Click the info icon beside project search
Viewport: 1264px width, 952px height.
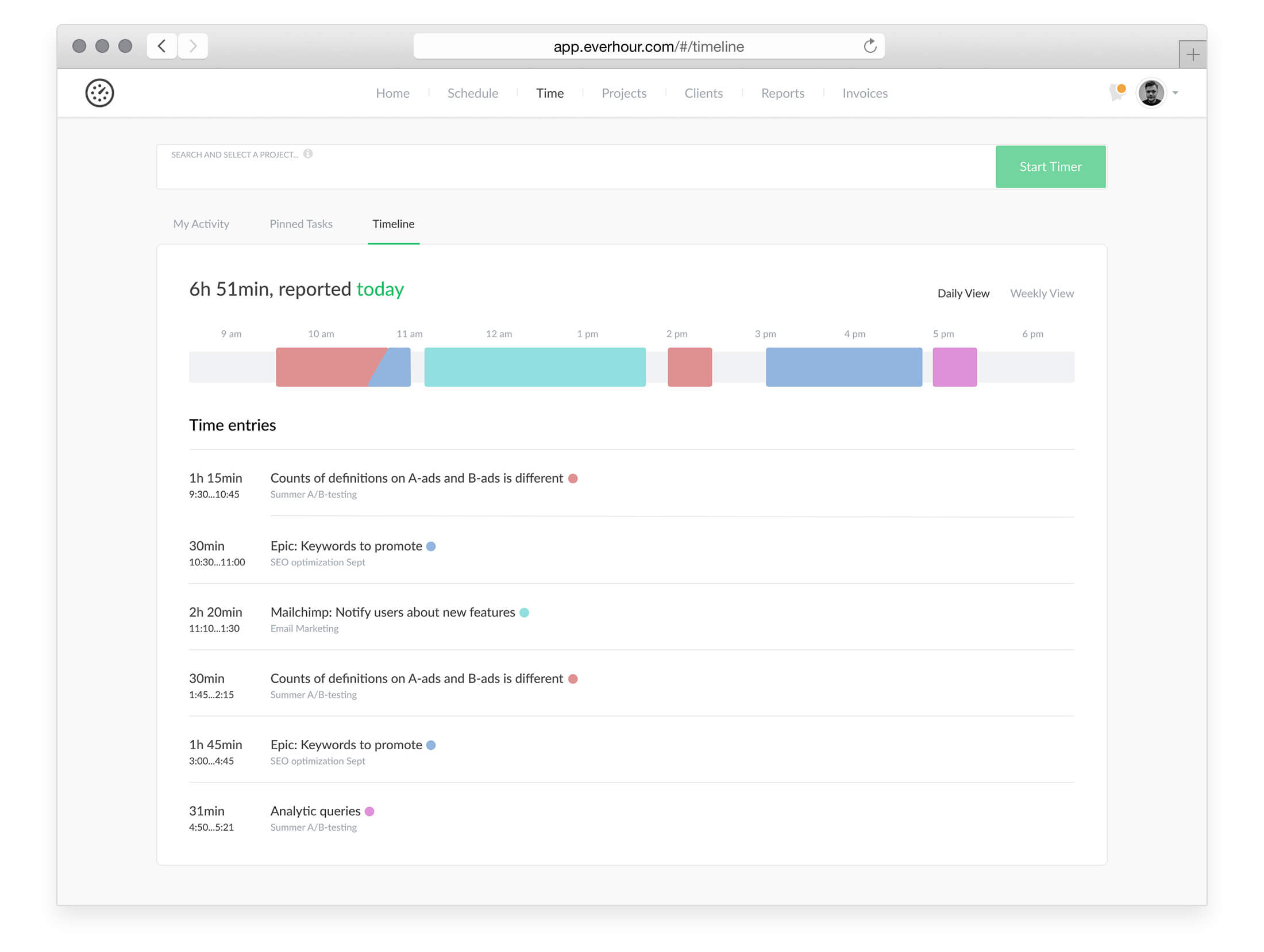click(x=308, y=153)
